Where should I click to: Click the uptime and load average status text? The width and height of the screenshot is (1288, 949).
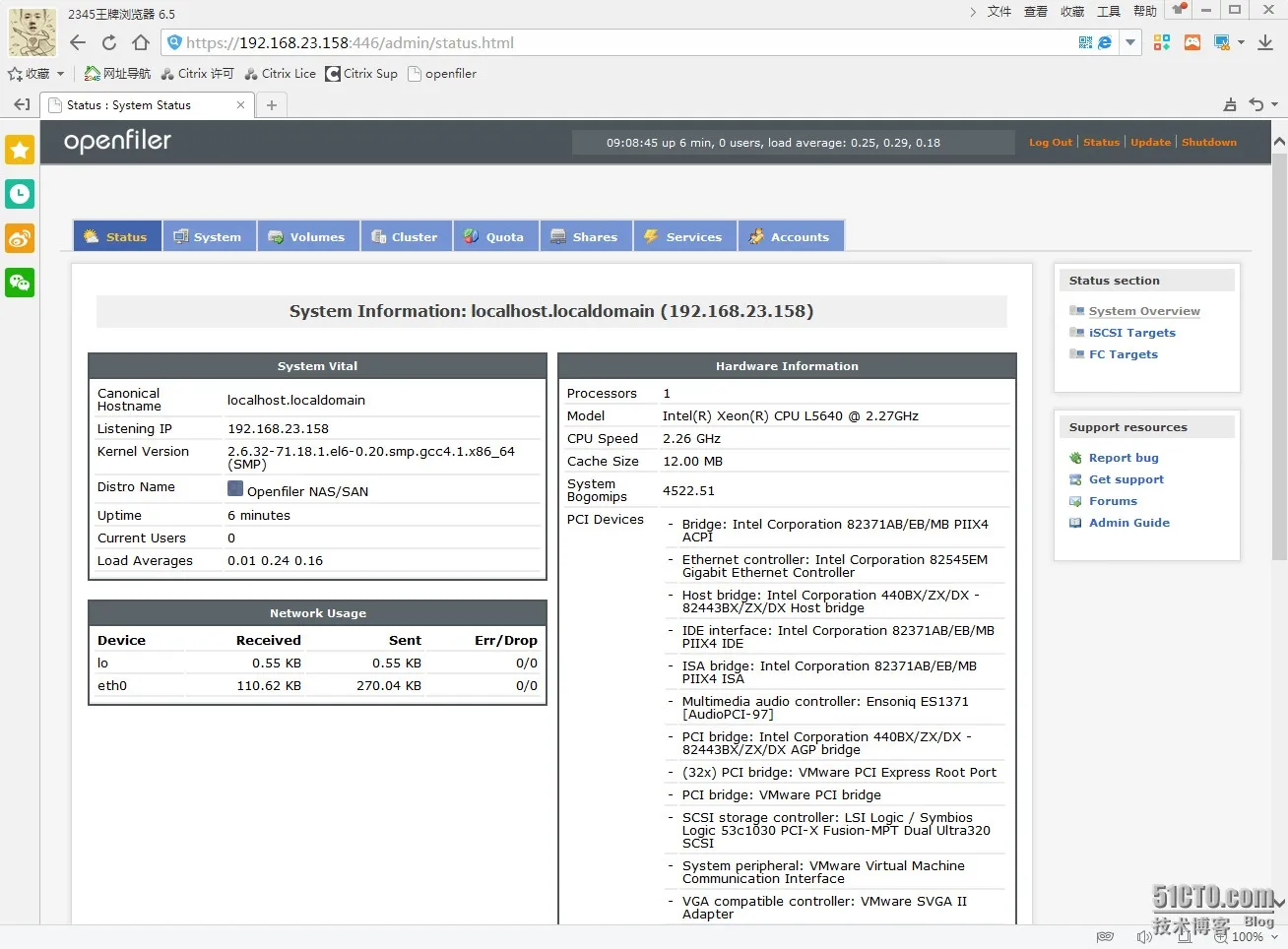773,143
